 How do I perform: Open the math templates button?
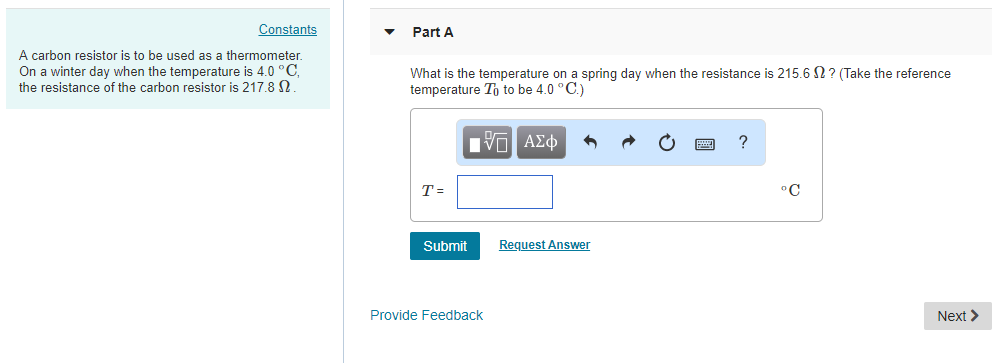click(x=488, y=143)
